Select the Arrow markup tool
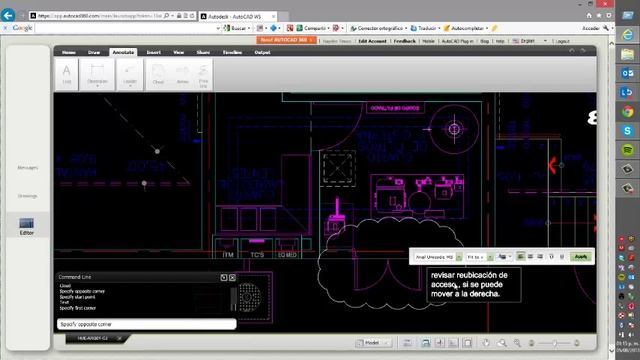Screen dimensions: 640x360 point(182,74)
